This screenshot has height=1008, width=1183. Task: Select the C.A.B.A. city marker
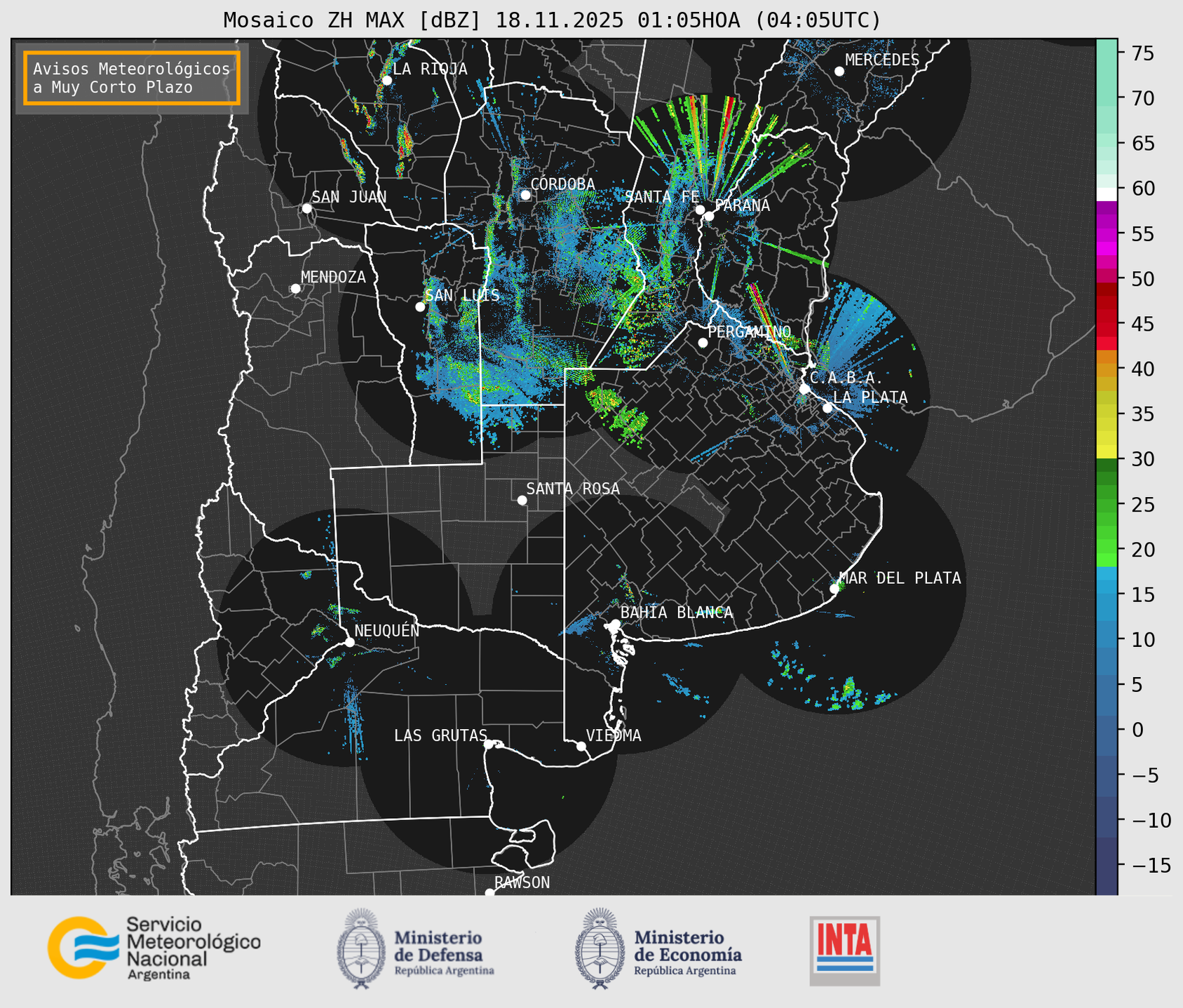point(804,389)
